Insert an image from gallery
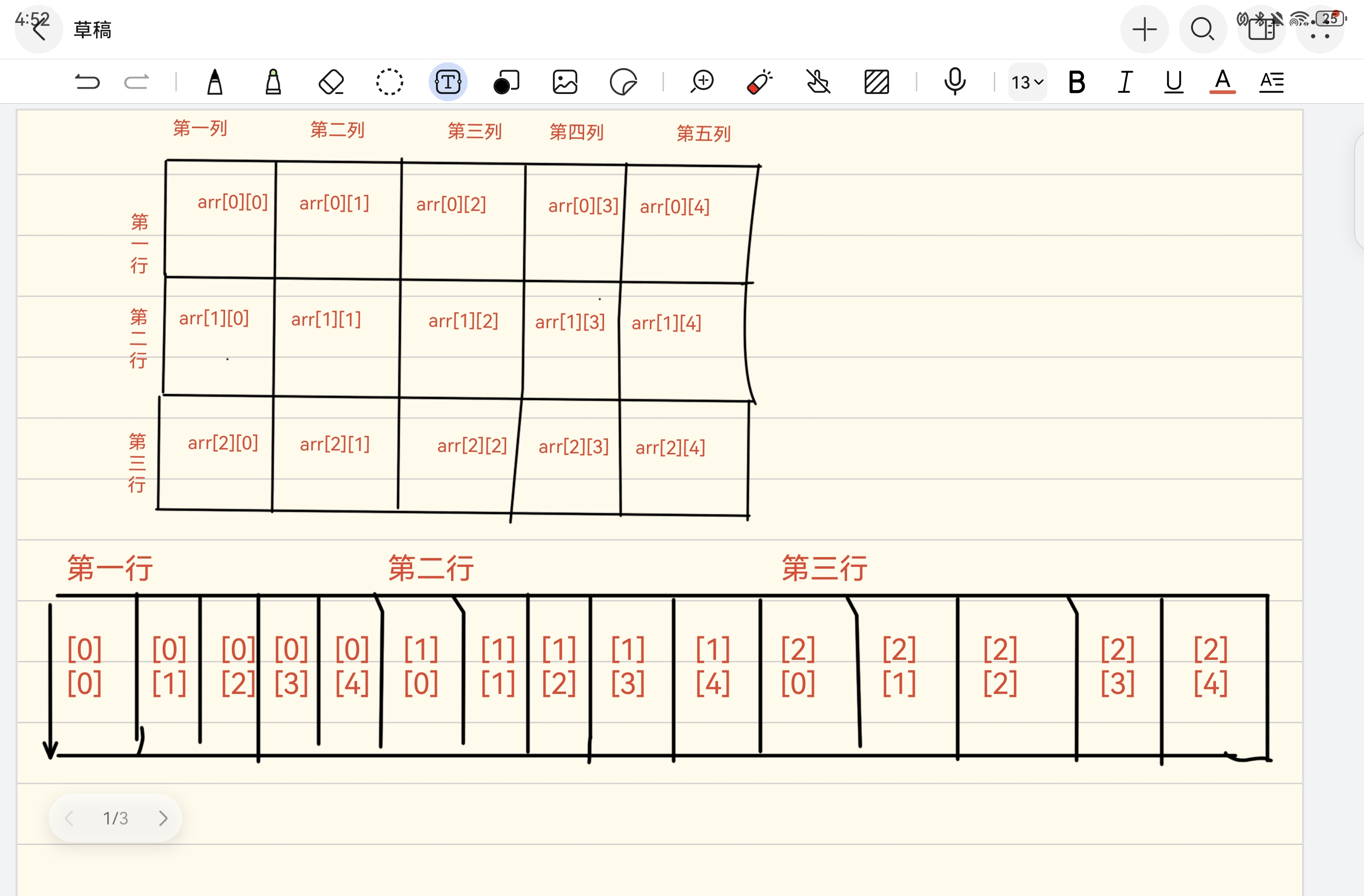Viewport: 1364px width, 896px height. click(x=565, y=82)
